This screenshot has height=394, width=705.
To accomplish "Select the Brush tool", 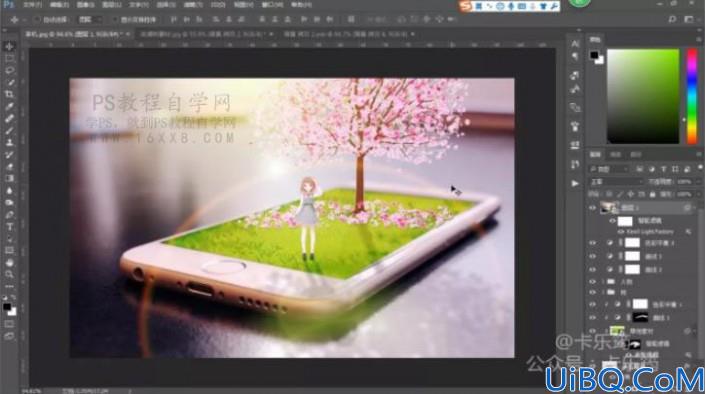I will click(9, 131).
